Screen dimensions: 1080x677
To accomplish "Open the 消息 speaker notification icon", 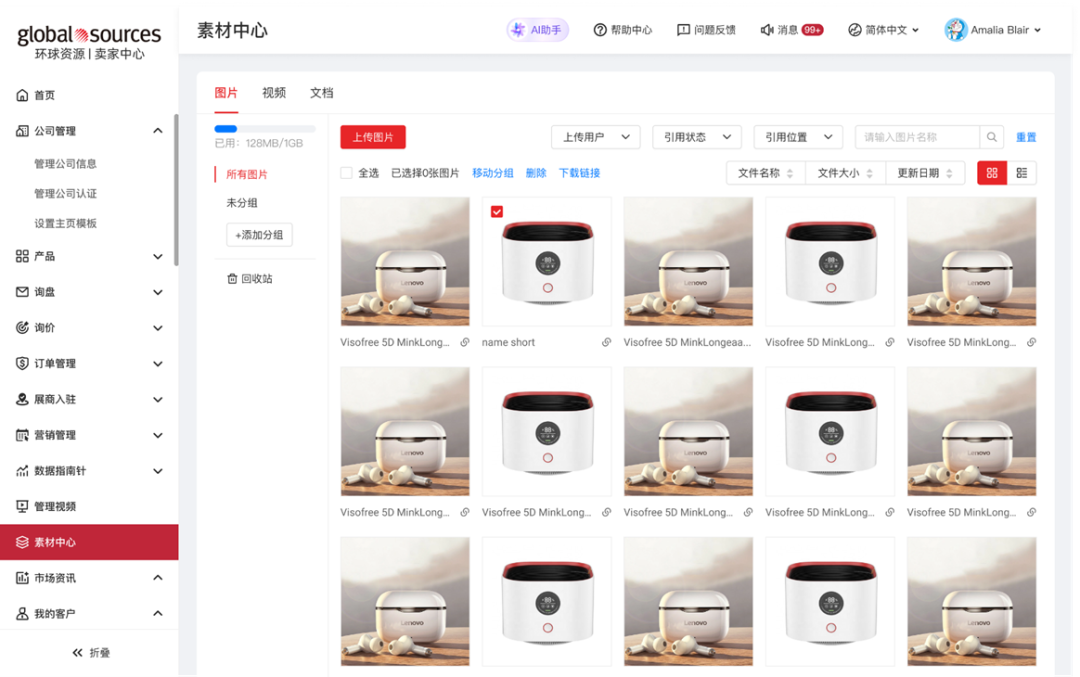I will 767,30.
